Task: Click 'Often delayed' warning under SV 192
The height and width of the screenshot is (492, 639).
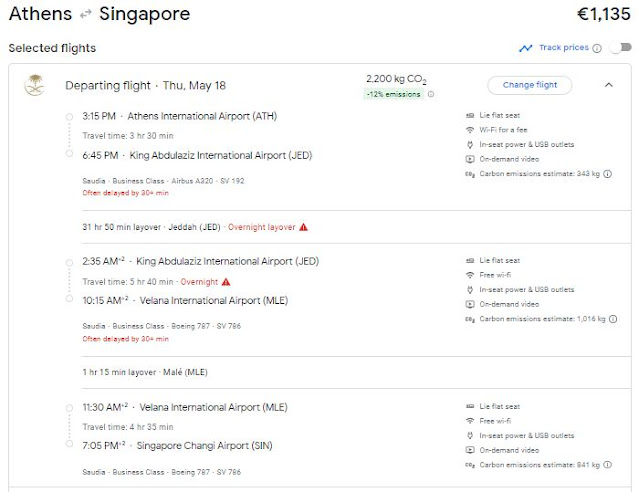Action: point(126,193)
